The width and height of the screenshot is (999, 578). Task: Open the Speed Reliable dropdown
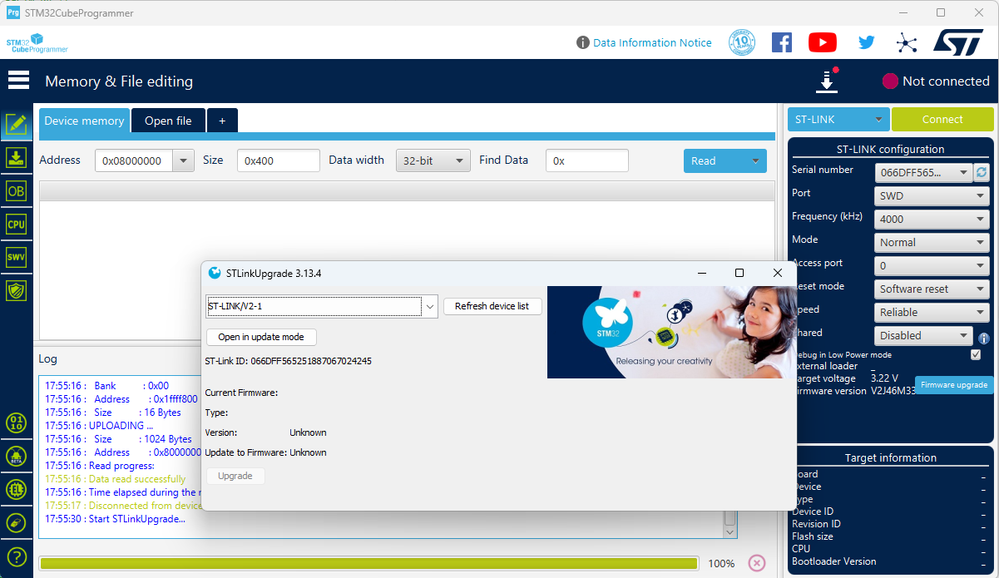931,312
